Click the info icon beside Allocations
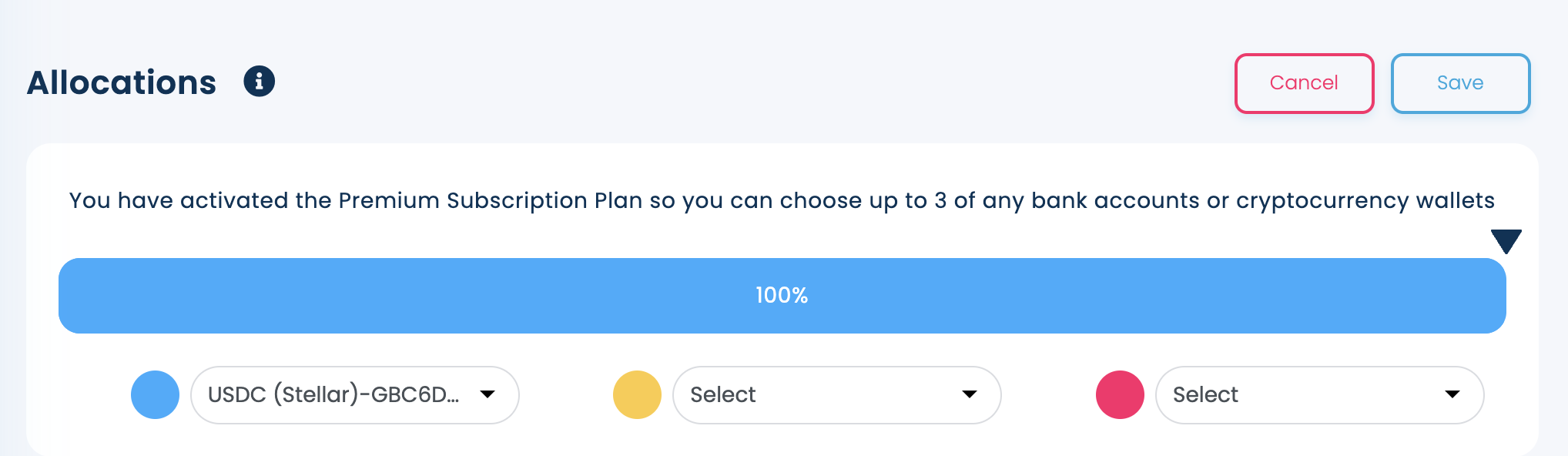The height and width of the screenshot is (456, 1568). 259,81
